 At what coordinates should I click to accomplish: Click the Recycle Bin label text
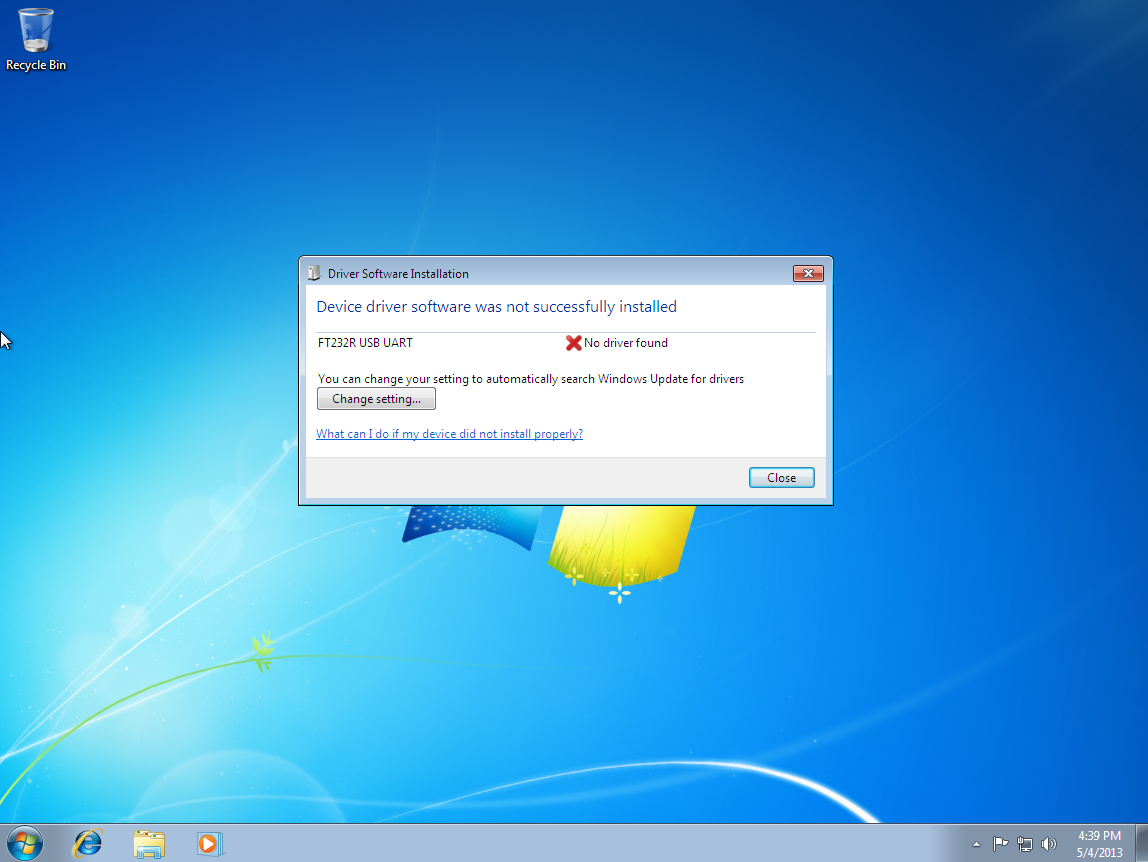[x=36, y=64]
